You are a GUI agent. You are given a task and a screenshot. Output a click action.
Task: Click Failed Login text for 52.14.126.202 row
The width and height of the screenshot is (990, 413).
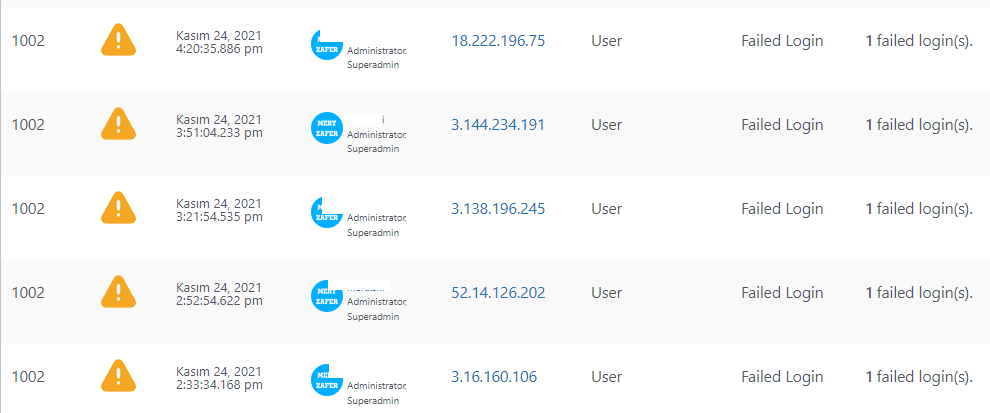782,293
